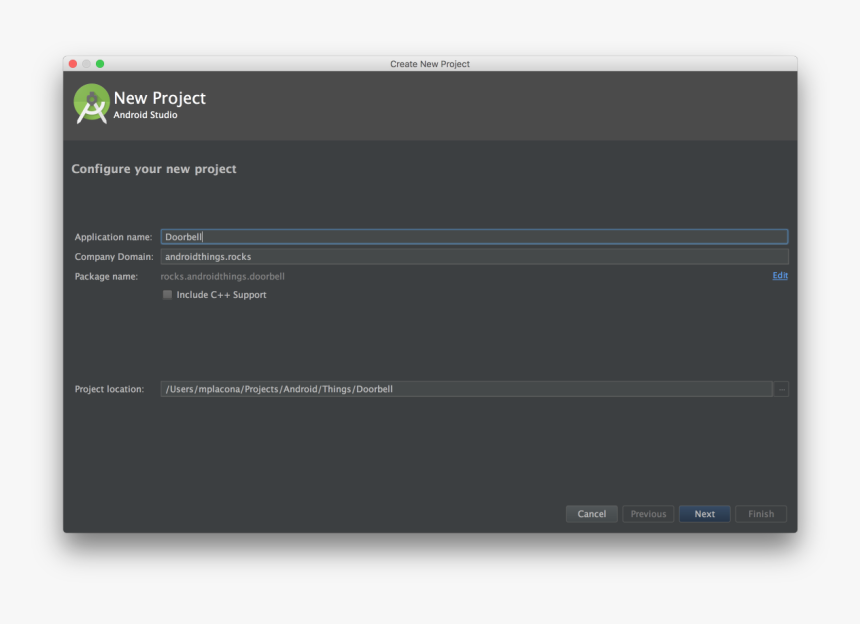Click the Finish button
This screenshot has width=860, height=624.
tap(761, 513)
